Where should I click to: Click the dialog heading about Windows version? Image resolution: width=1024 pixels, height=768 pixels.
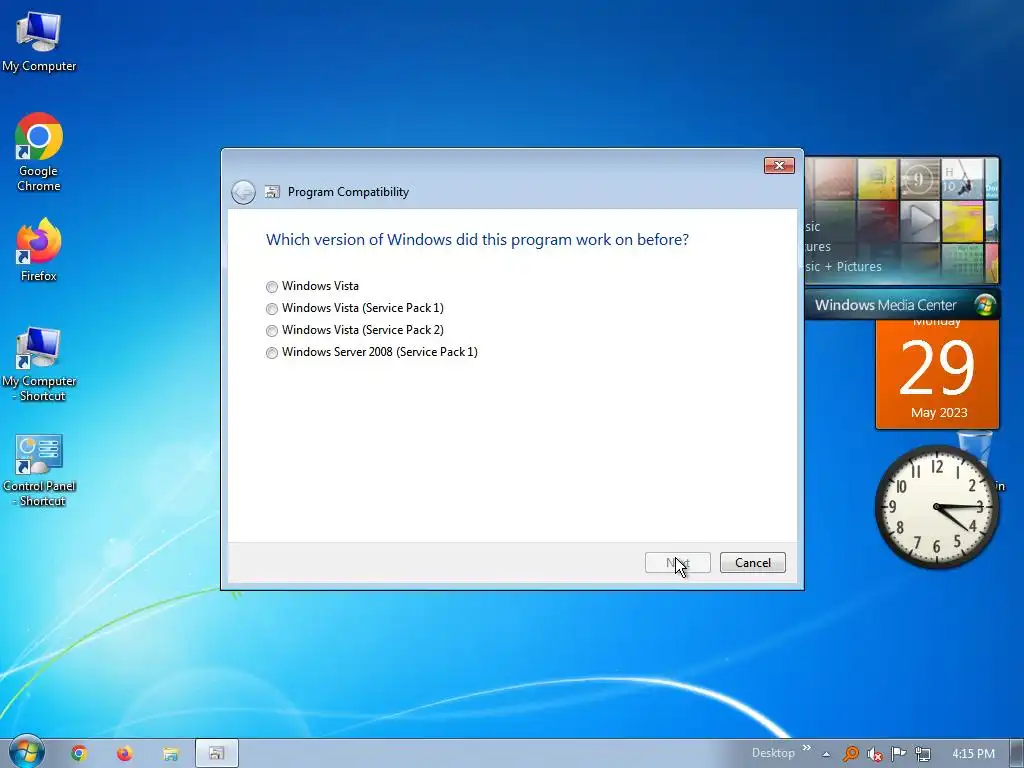tap(477, 240)
